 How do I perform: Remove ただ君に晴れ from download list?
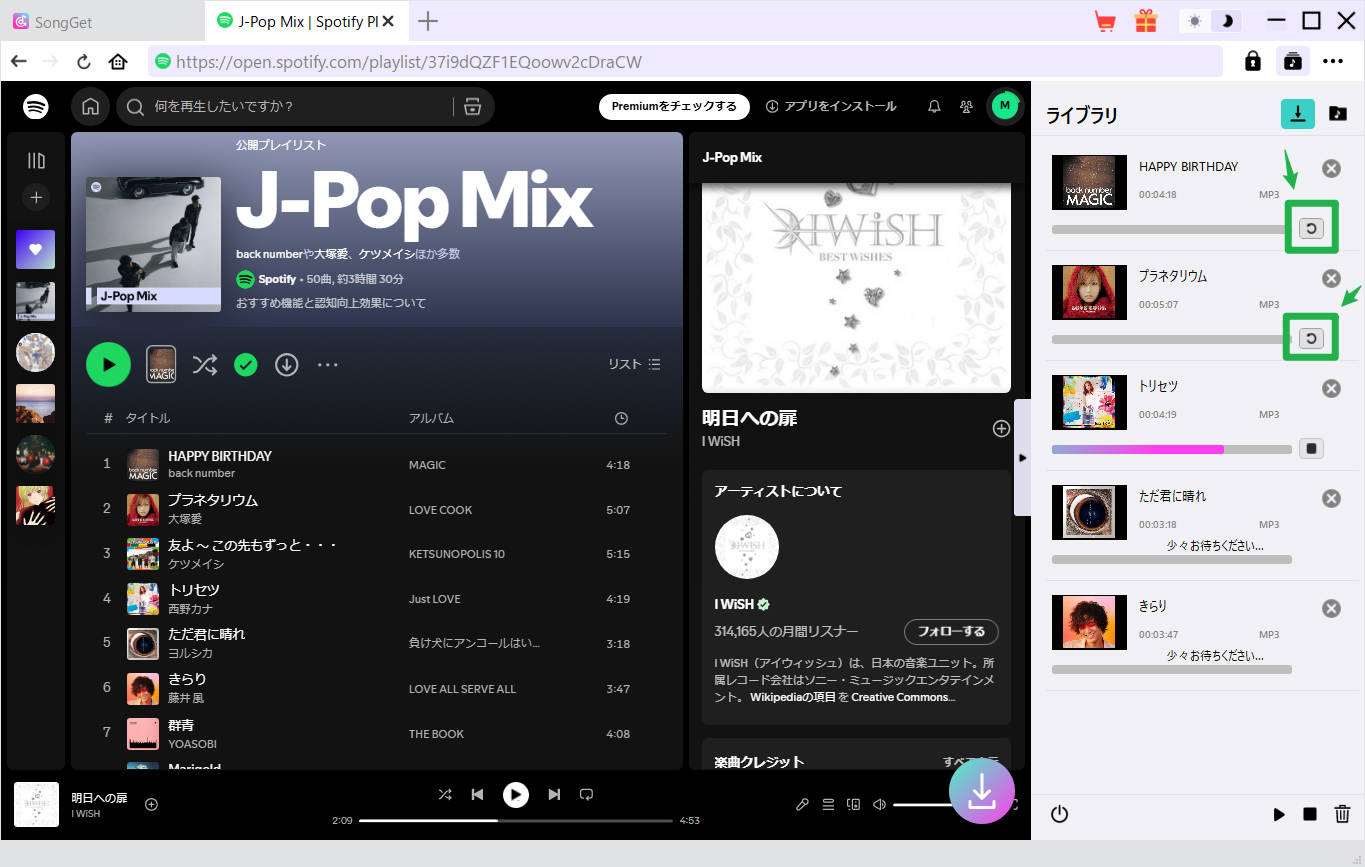[1331, 498]
